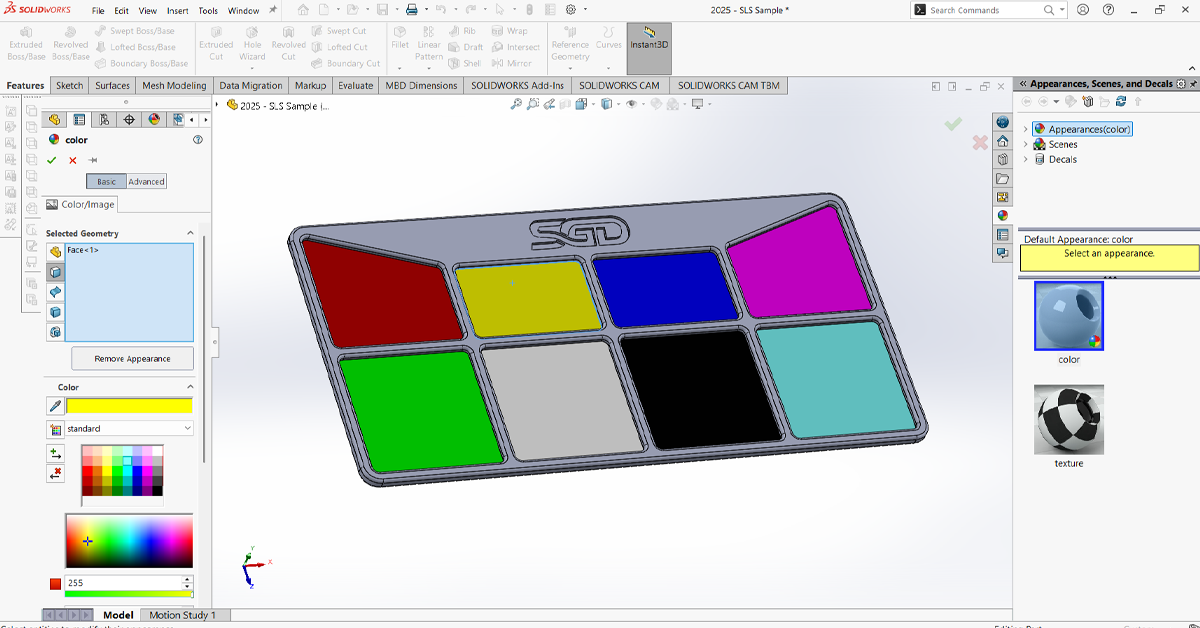This screenshot has height=628, width=1200.
Task: Toggle the Instant3D tool
Action: [649, 38]
